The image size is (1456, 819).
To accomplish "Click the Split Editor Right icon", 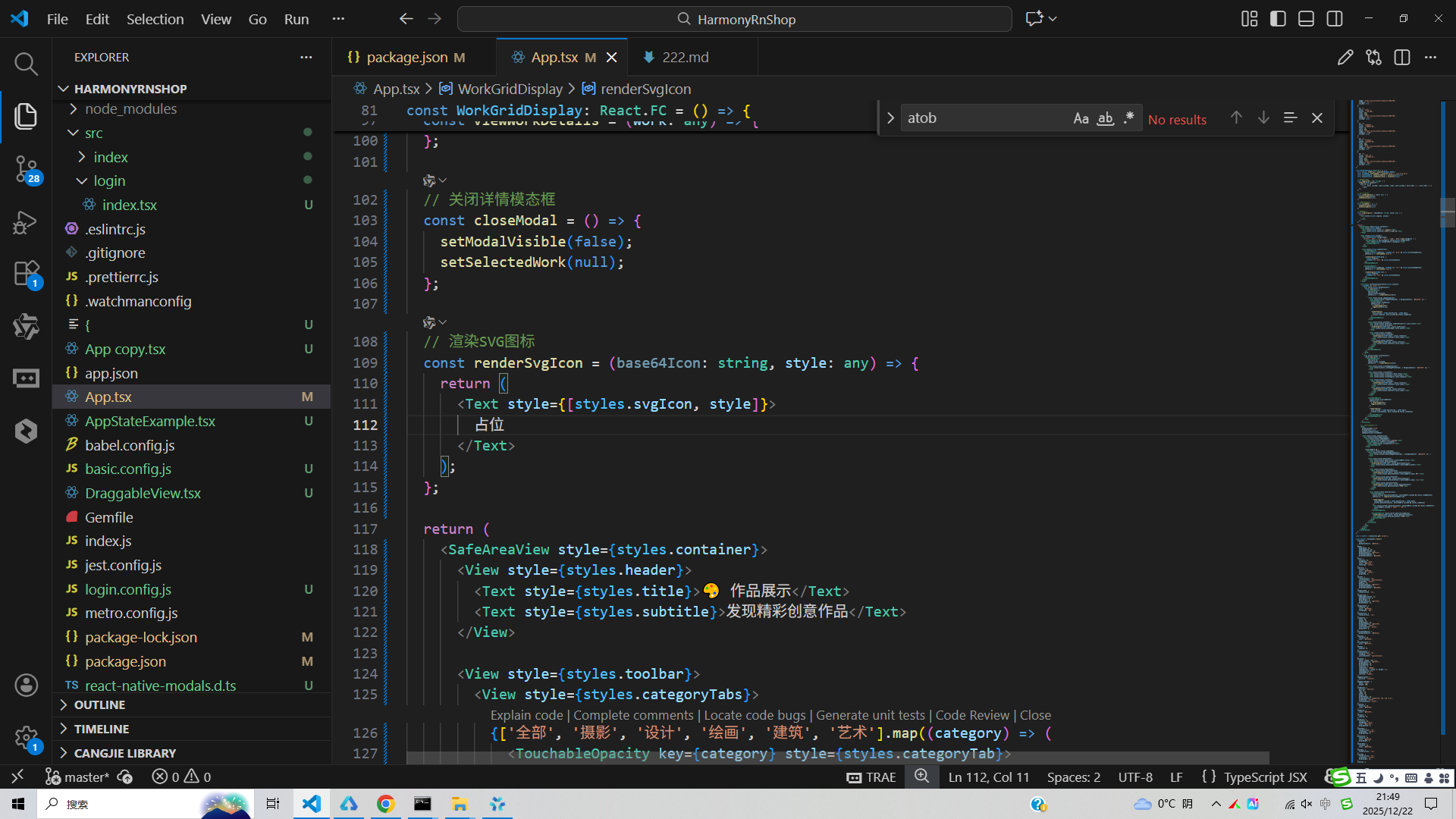I will (x=1402, y=58).
